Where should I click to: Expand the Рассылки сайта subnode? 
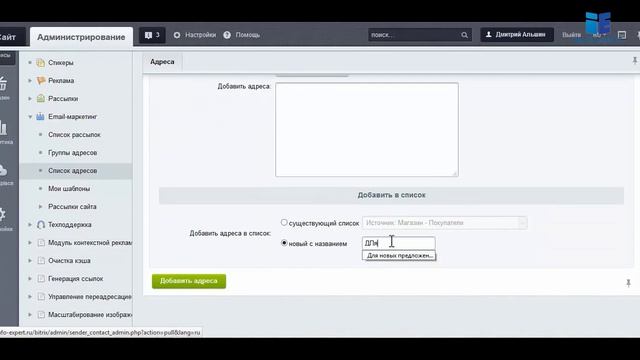click(x=40, y=207)
